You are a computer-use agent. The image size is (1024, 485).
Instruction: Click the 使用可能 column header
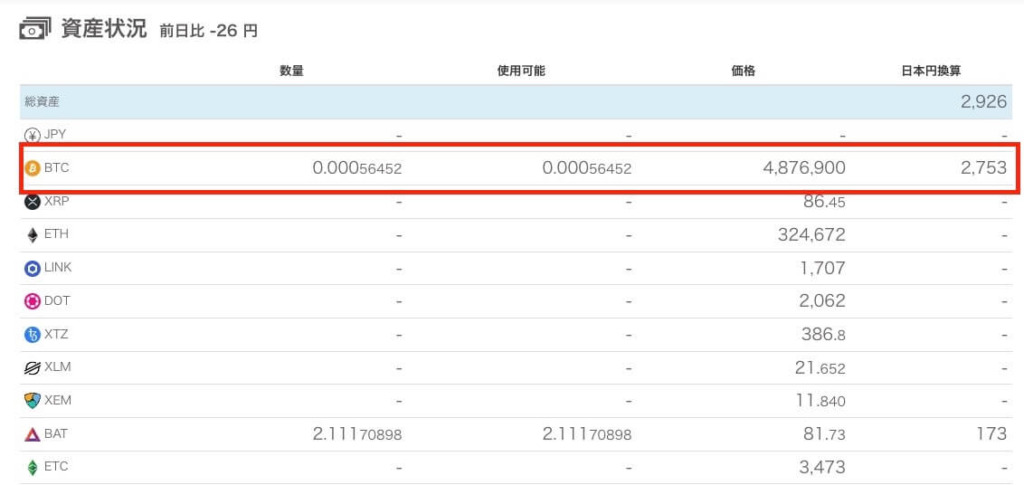click(521, 71)
